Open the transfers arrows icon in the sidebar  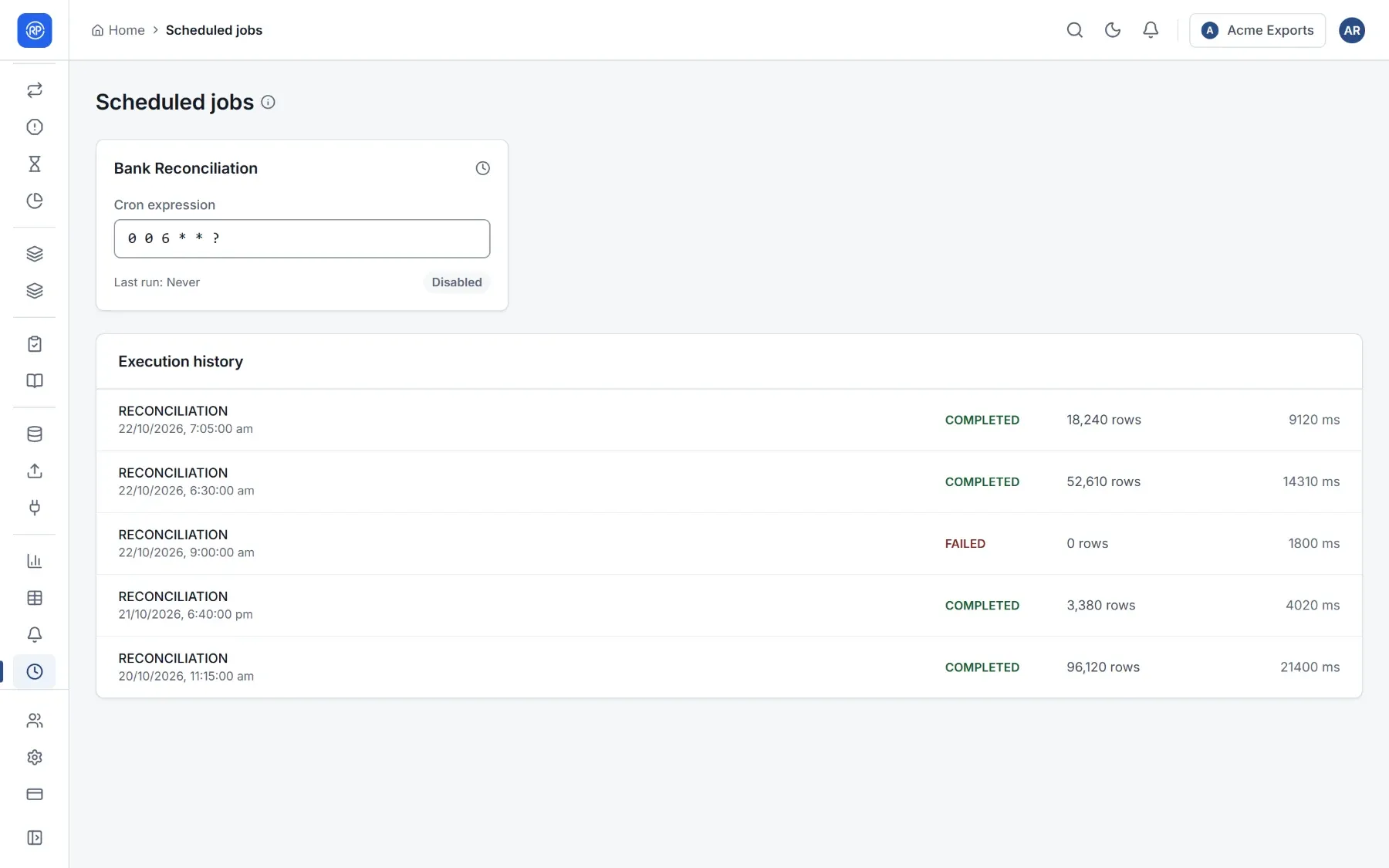[x=35, y=90]
